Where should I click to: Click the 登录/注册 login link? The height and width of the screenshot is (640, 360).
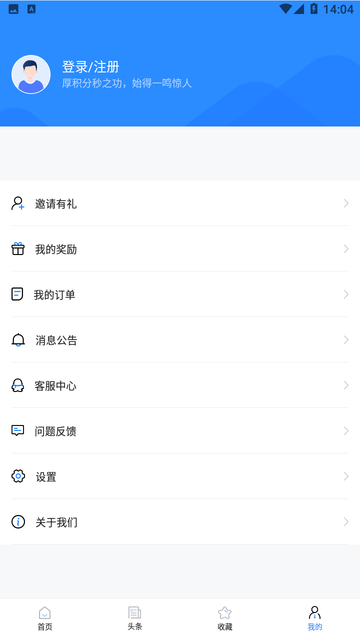click(x=91, y=67)
